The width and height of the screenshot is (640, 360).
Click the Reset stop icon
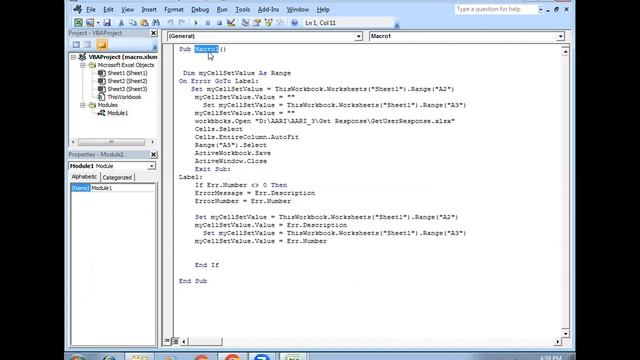(x=219, y=23)
